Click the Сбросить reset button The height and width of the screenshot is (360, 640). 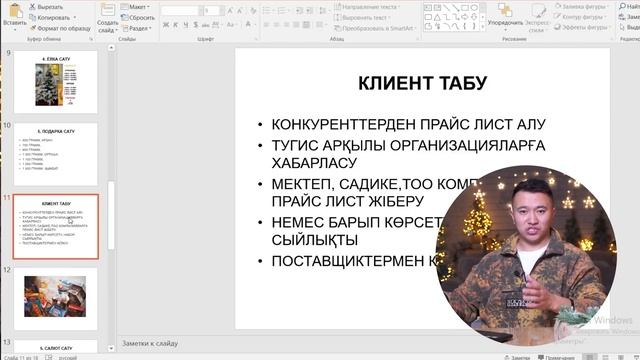[138, 18]
